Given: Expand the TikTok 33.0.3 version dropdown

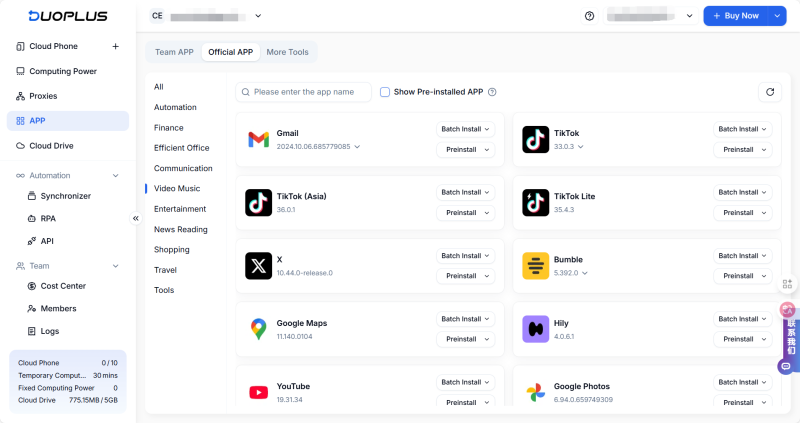Looking at the screenshot, I should 581,147.
